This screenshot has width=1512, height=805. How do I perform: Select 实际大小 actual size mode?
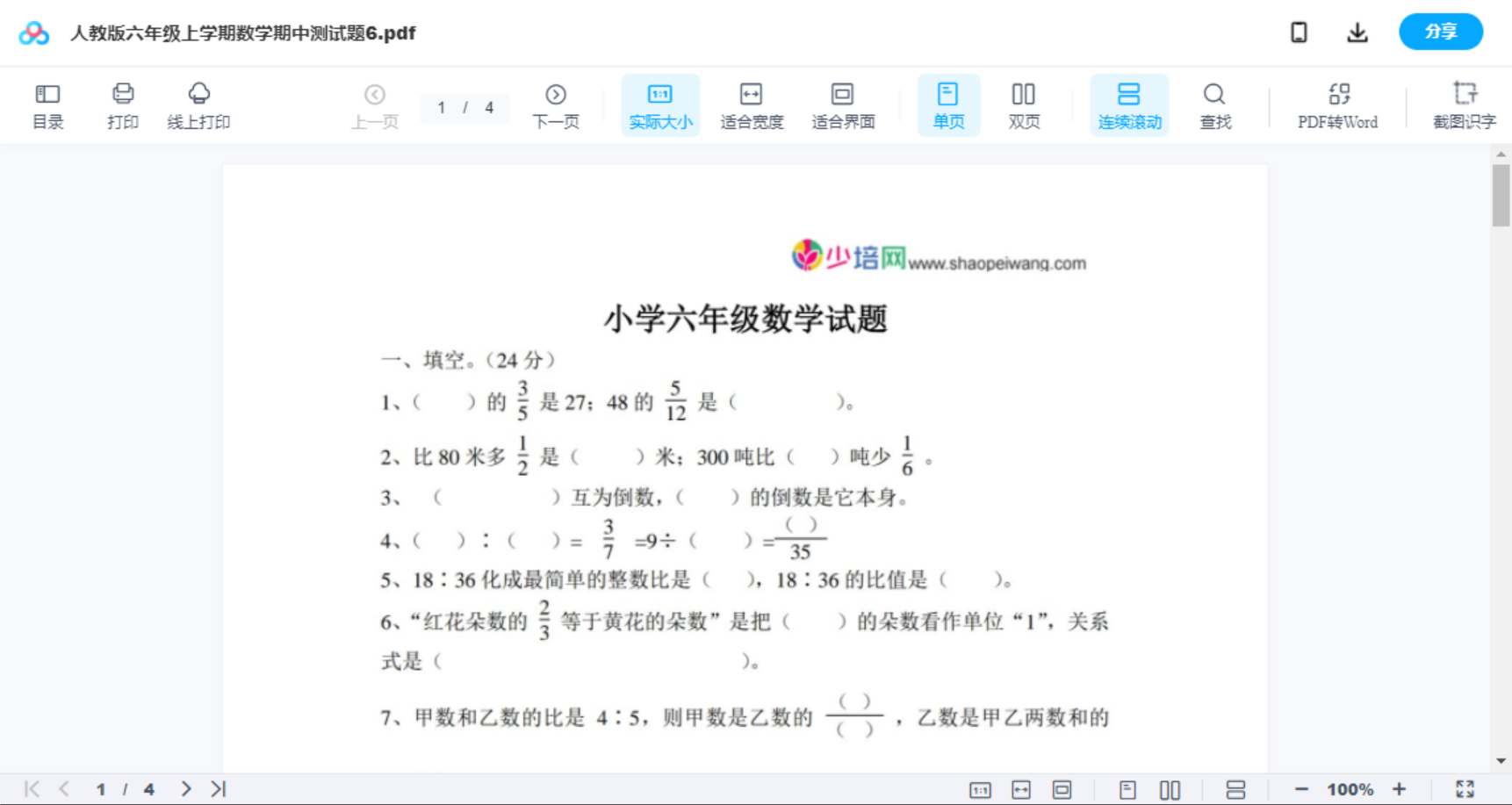pos(660,104)
